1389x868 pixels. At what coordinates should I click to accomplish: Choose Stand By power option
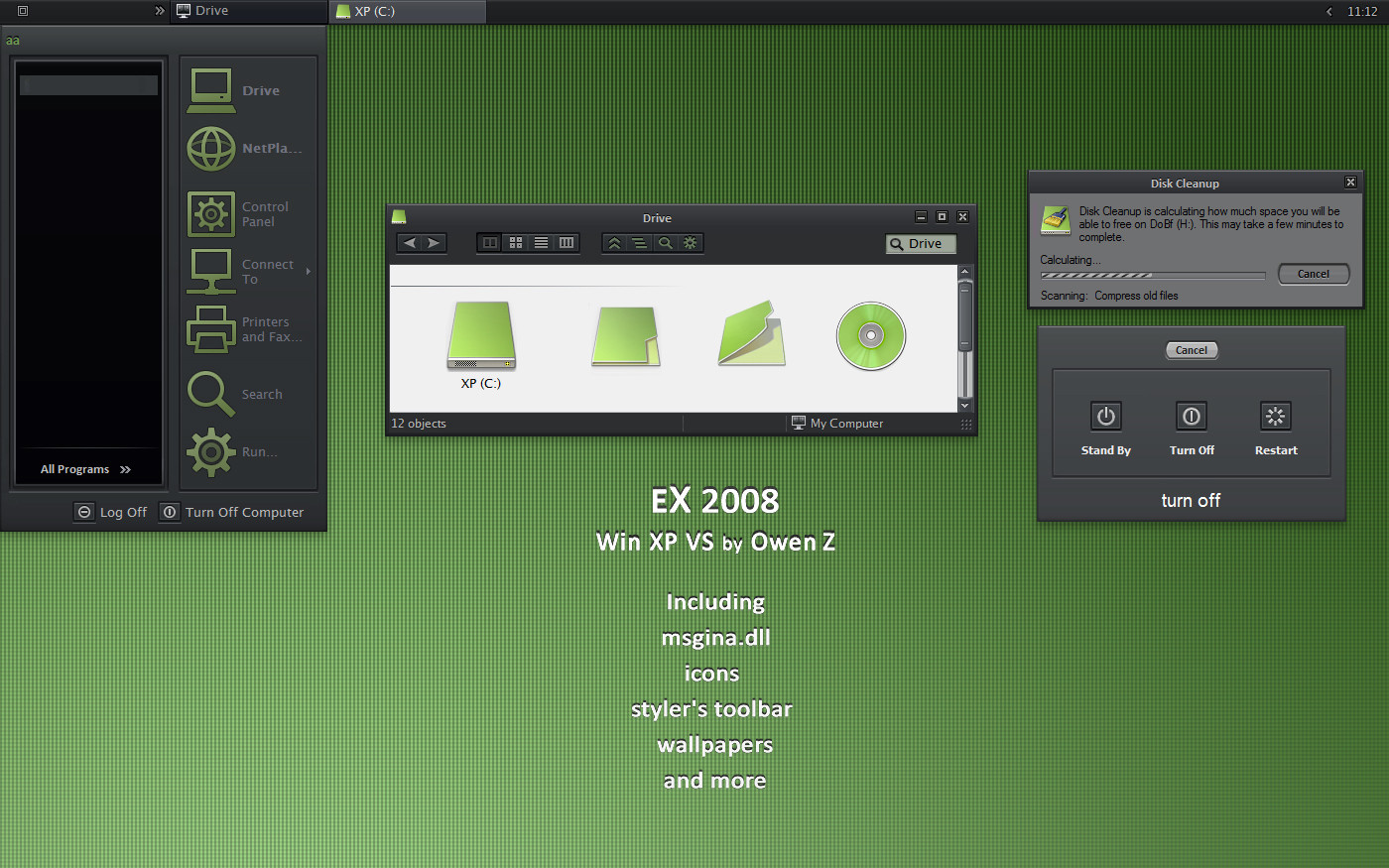pos(1106,429)
